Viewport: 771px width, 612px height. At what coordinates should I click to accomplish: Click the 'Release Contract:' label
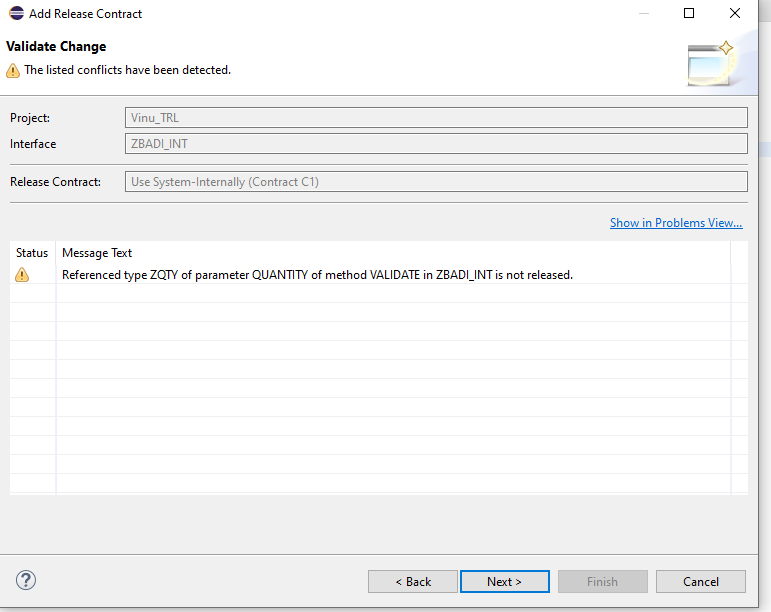tap(55, 181)
